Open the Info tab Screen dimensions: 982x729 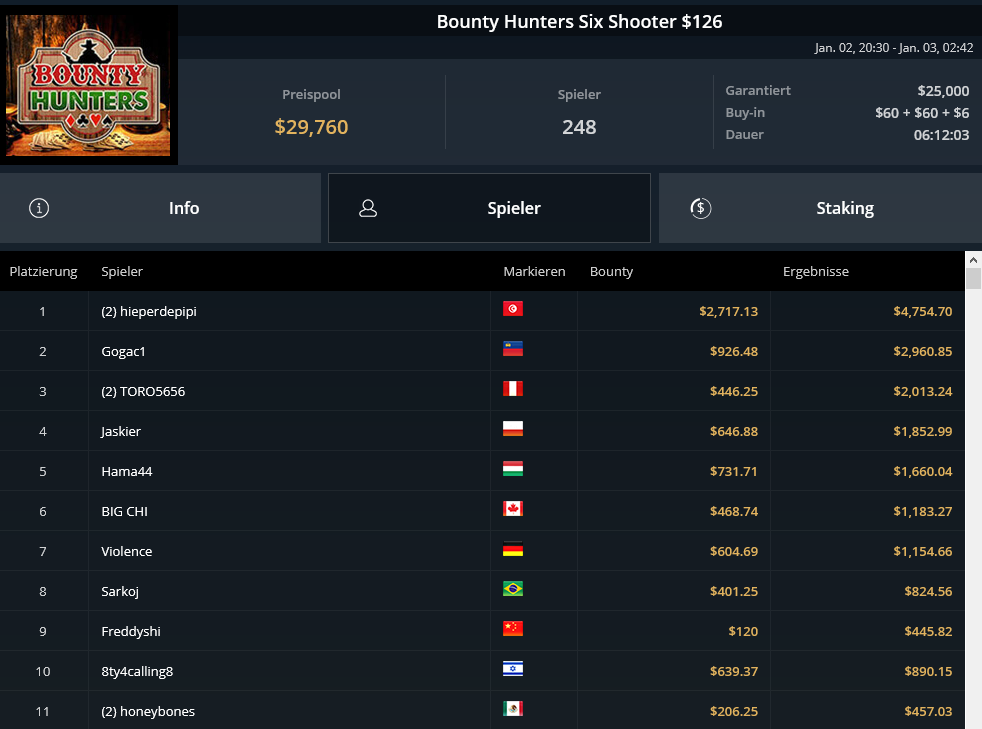tap(160, 208)
